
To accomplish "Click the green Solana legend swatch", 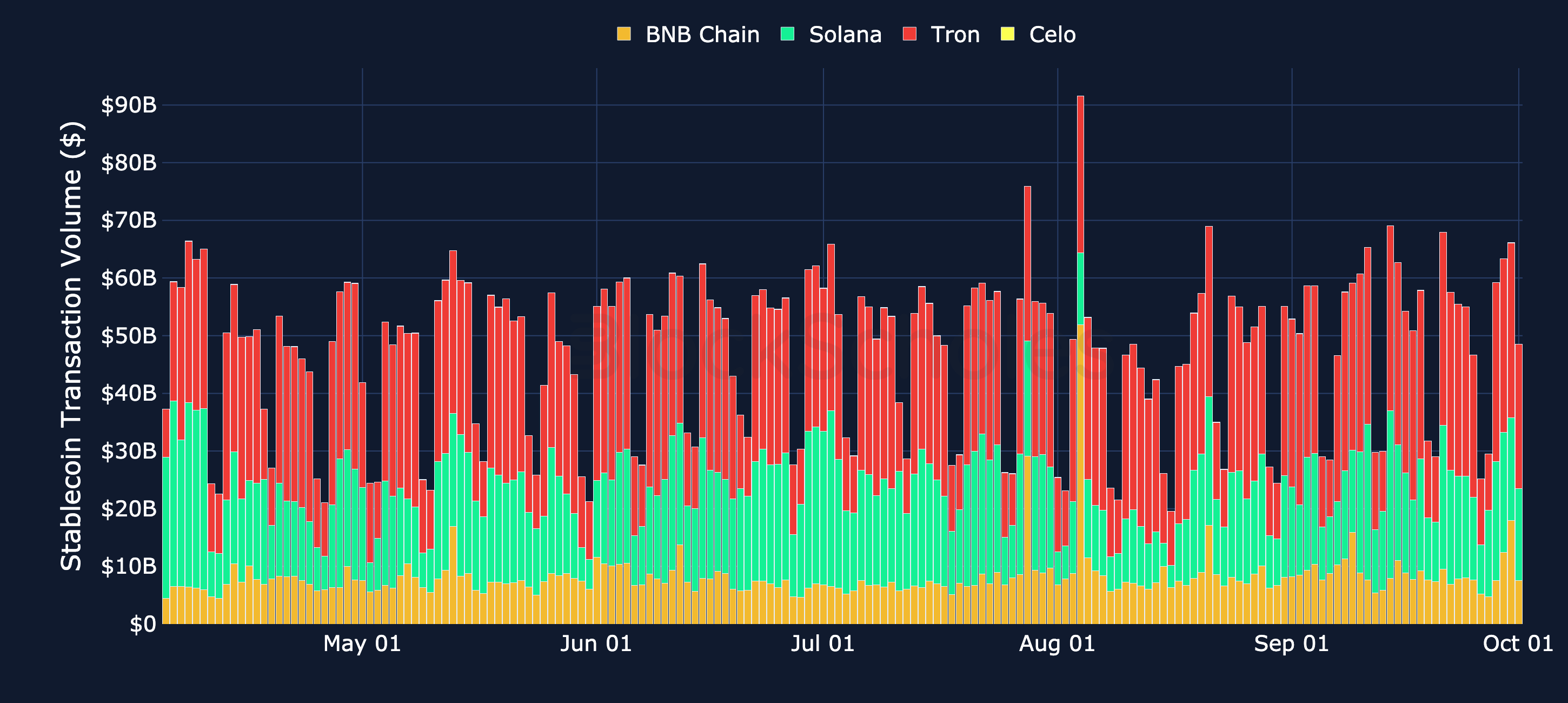I will 787,34.
